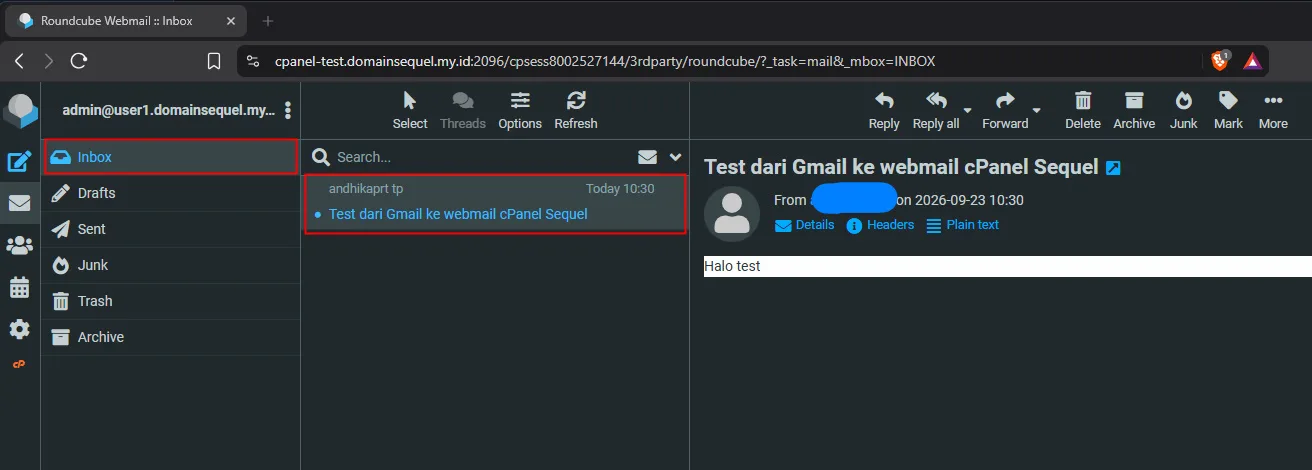Viewport: 1312px width, 470px height.
Task: Open the Mail section in sidebar
Action: [x=20, y=203]
